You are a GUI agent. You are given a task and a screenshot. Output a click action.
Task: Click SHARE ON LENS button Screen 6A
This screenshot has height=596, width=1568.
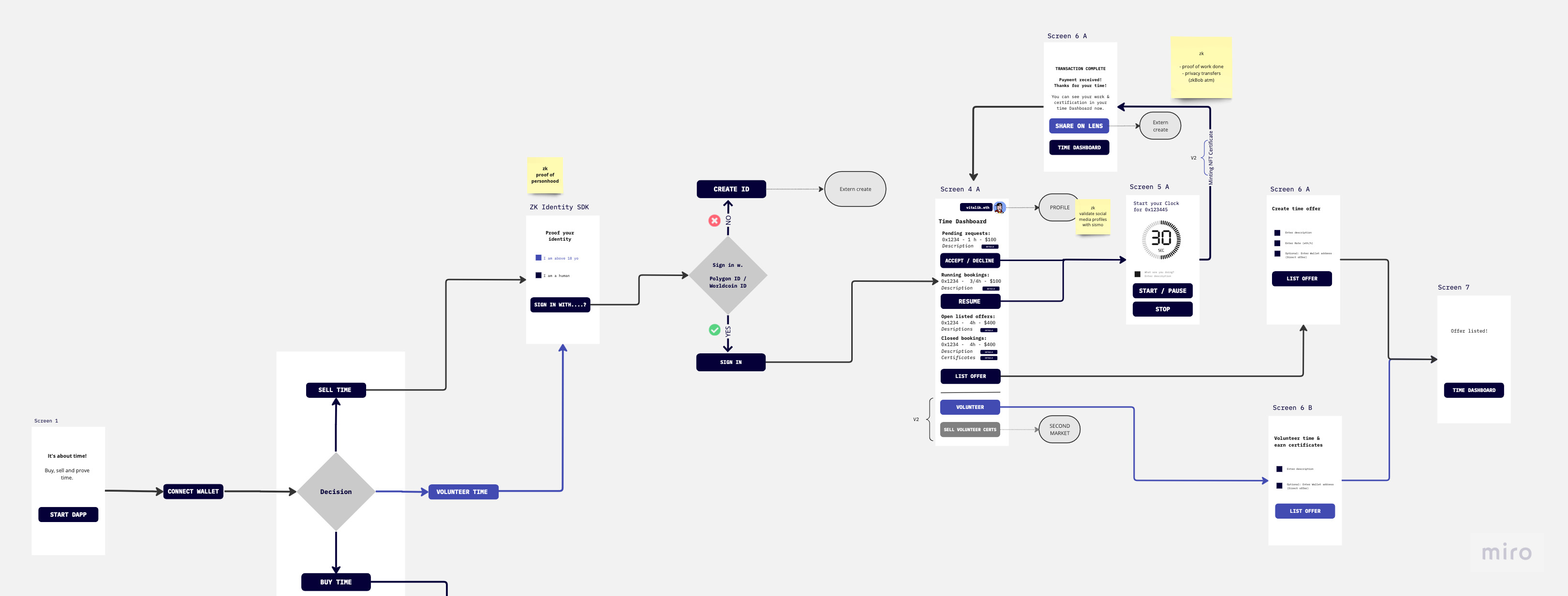click(1079, 125)
